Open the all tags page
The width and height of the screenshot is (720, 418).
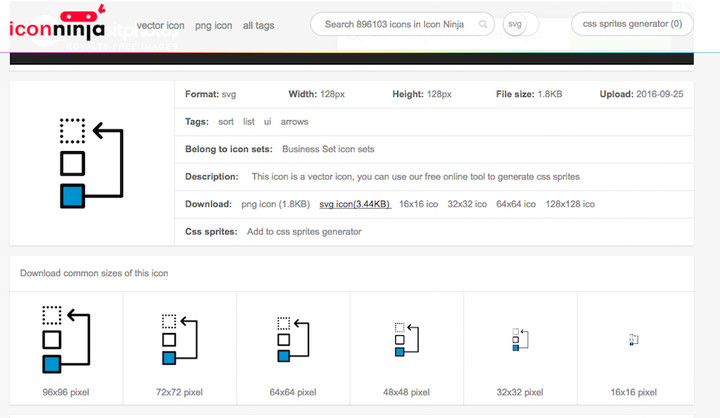point(259,26)
